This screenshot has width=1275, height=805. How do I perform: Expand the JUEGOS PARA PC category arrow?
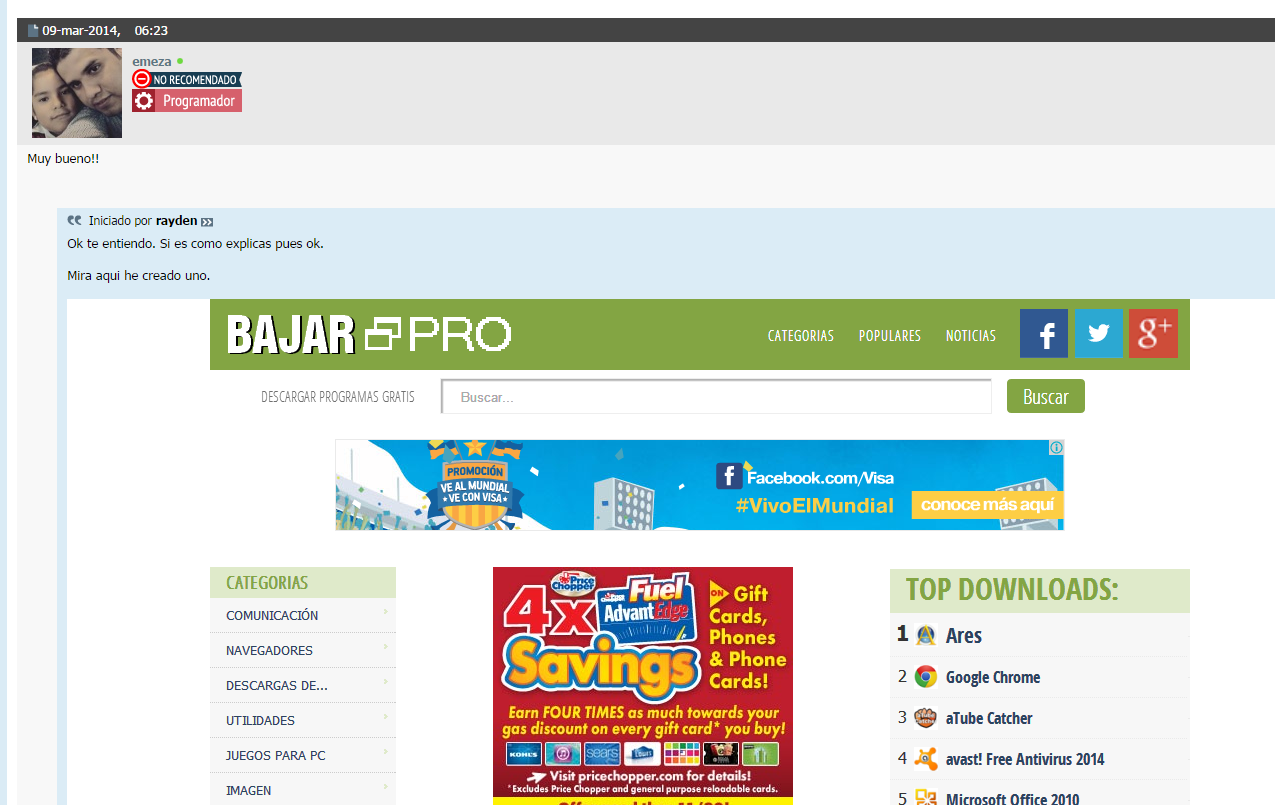click(x=385, y=750)
